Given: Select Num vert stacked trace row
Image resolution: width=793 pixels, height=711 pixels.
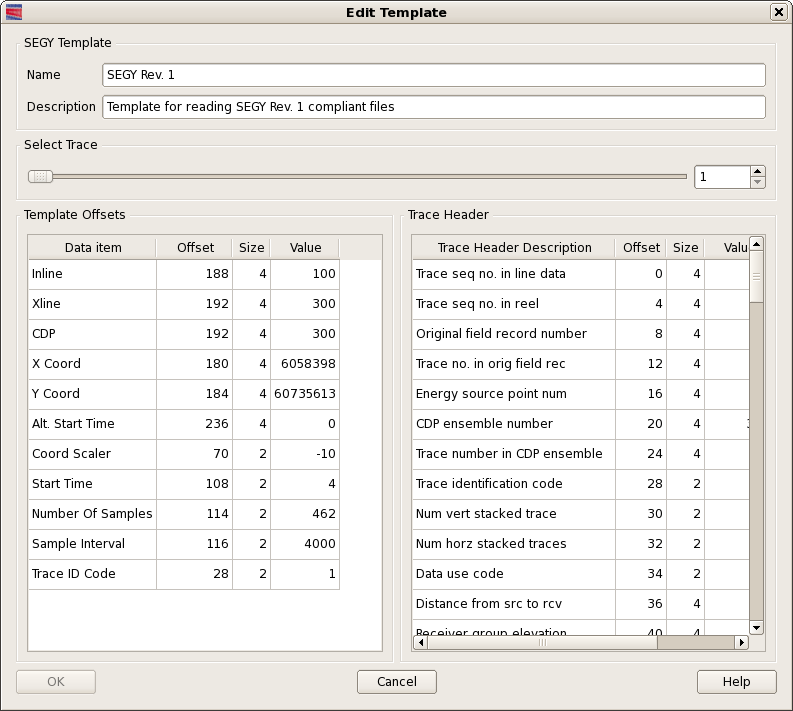Looking at the screenshot, I should pyautogui.click(x=581, y=514).
